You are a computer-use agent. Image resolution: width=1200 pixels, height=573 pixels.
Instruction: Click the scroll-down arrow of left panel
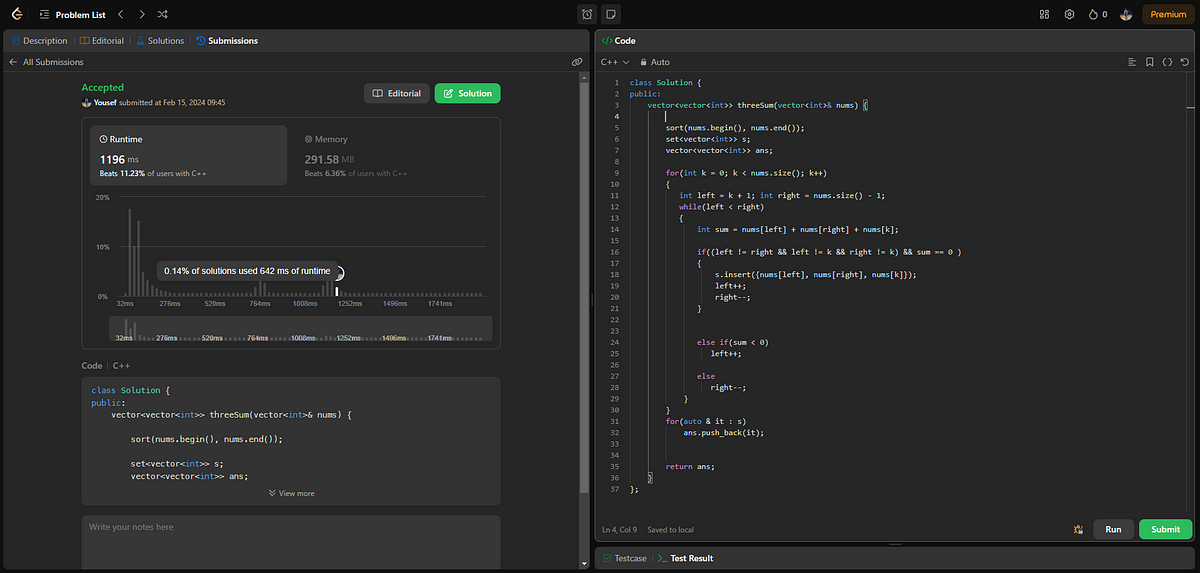583,564
